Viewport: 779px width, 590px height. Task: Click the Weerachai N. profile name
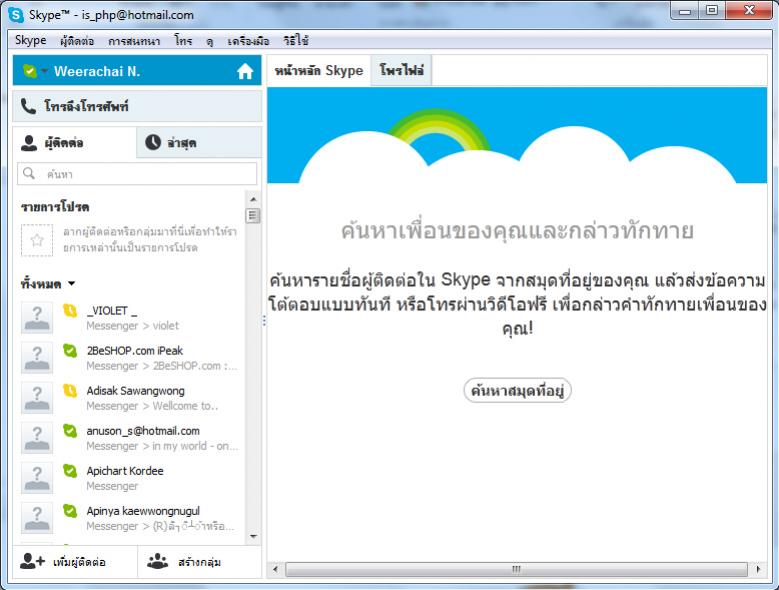pyautogui.click(x=97, y=72)
